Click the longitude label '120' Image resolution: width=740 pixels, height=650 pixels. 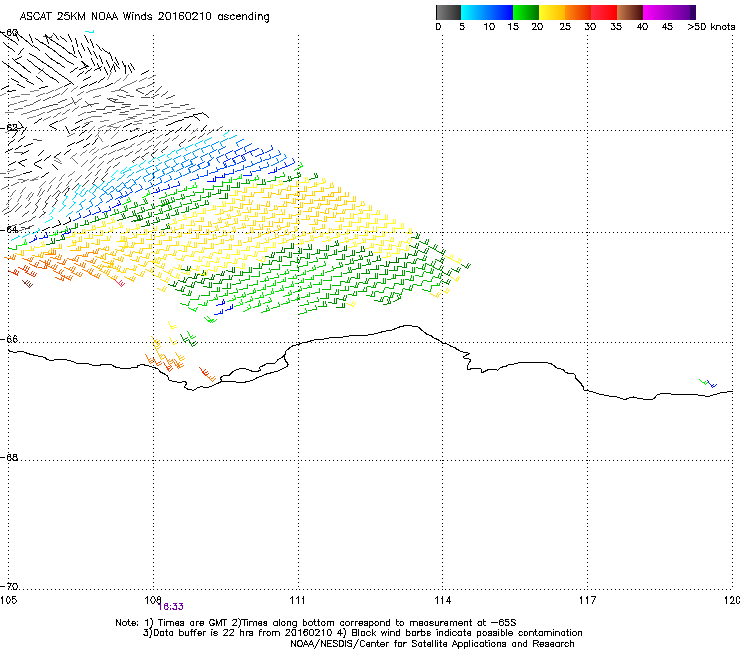pos(732,600)
